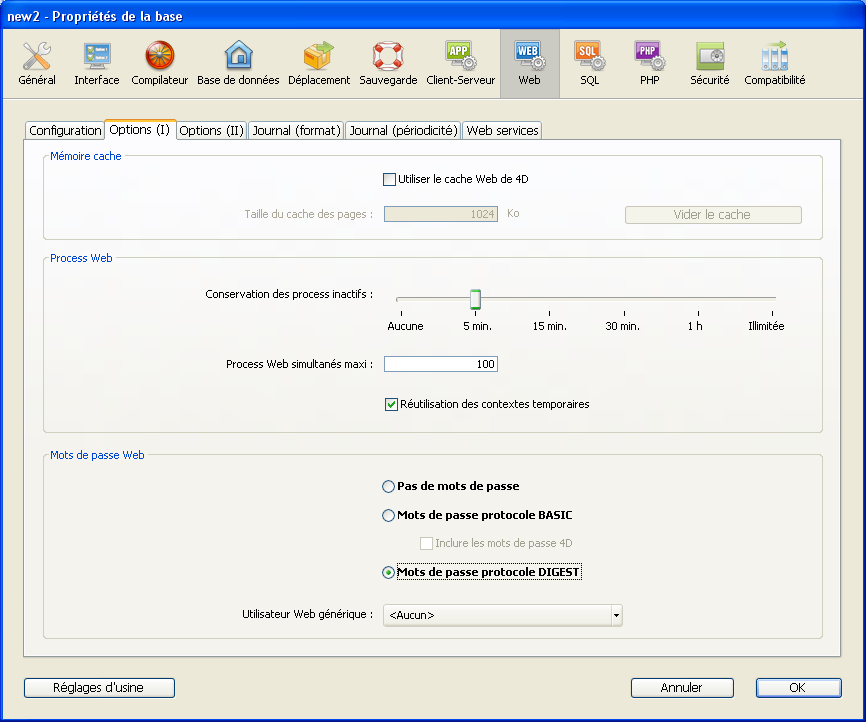Select Pas de mots de passe option

point(389,487)
